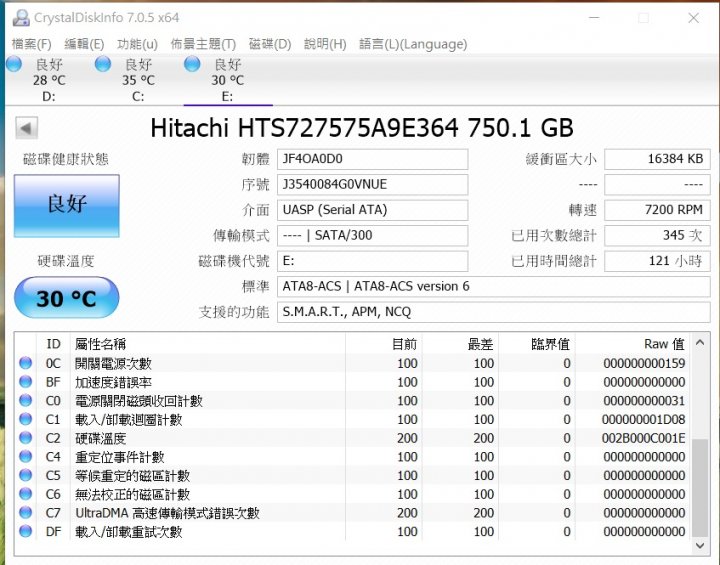Image resolution: width=720 pixels, height=565 pixels.
Task: Click the buffer size field 16384 KB
Action: (x=657, y=159)
